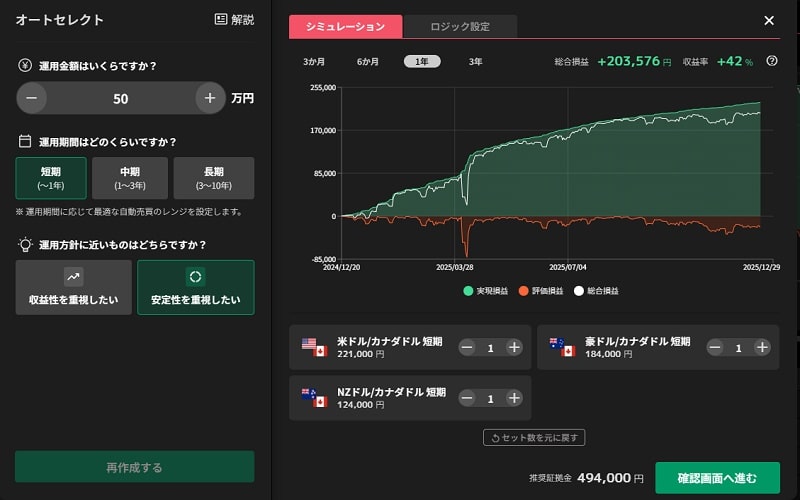Click the help question mark icon
This screenshot has height=500, width=800.
(x=772, y=61)
